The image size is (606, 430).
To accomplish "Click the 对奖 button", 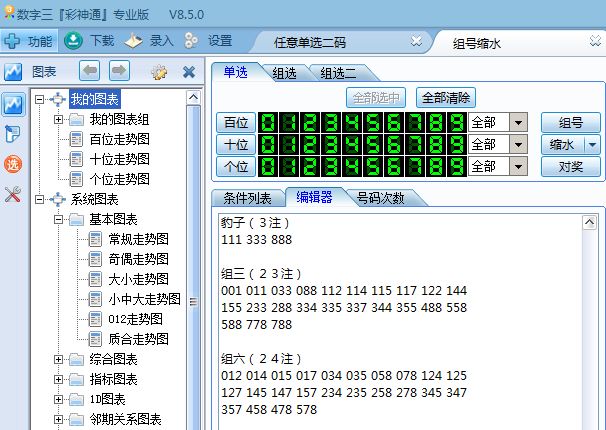I will [x=570, y=166].
